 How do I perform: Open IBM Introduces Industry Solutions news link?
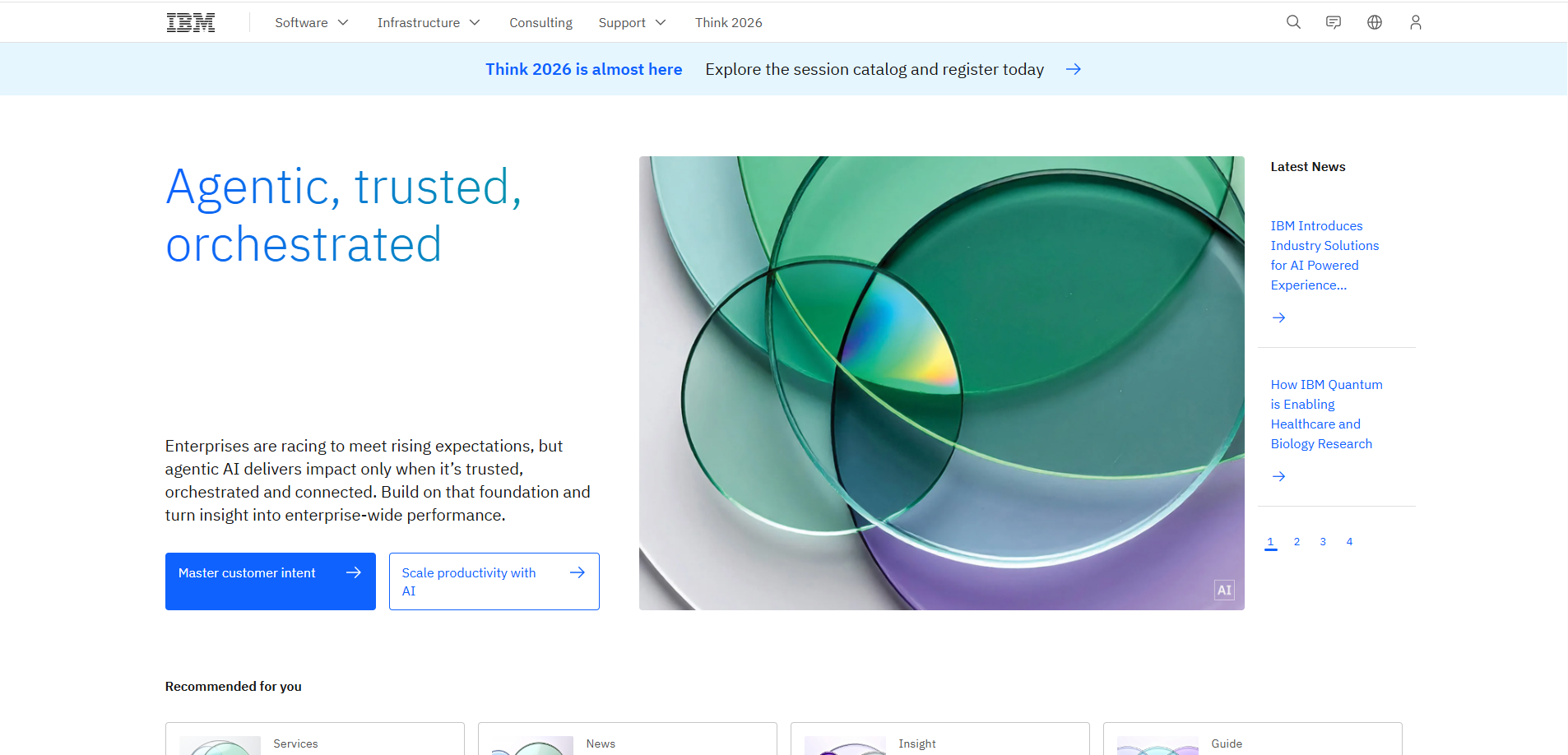pos(1324,256)
